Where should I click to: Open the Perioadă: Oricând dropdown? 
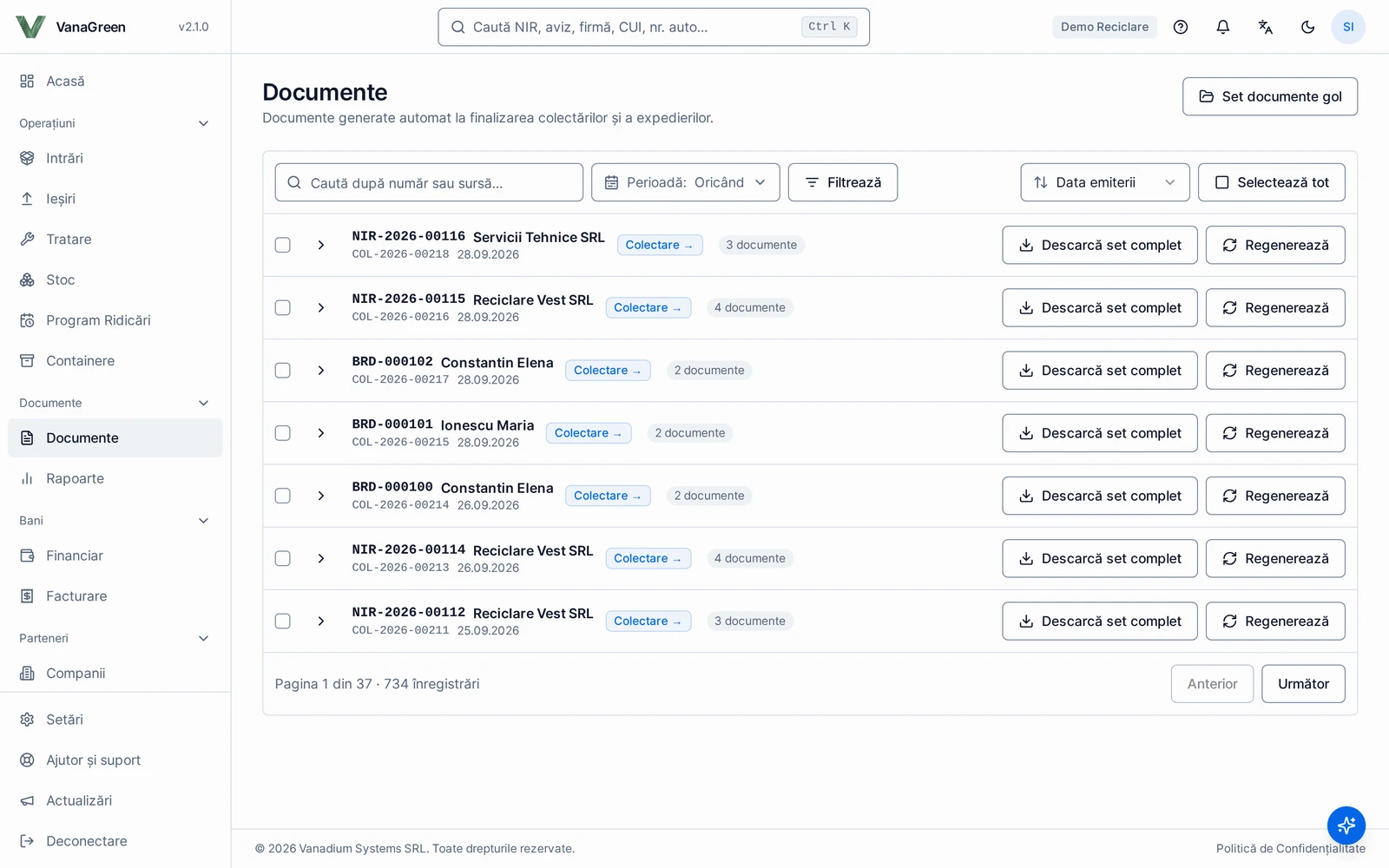pyautogui.click(x=686, y=182)
